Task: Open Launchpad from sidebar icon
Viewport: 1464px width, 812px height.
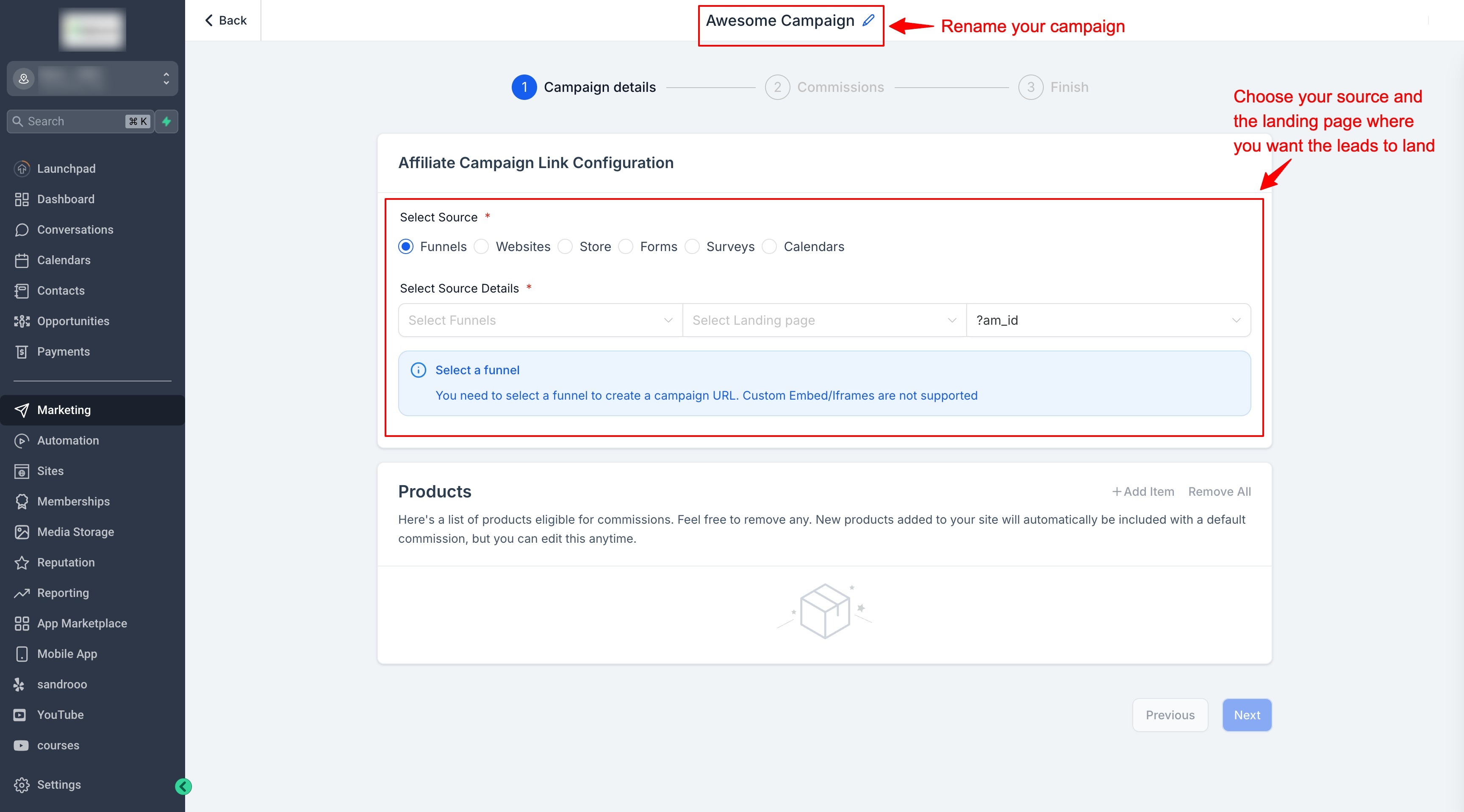Action: (22, 168)
